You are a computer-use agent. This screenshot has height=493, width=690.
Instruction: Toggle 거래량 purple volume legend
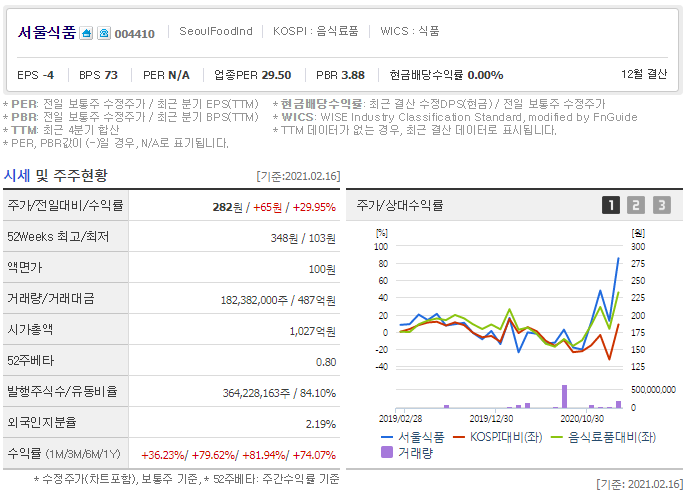[x=407, y=453]
